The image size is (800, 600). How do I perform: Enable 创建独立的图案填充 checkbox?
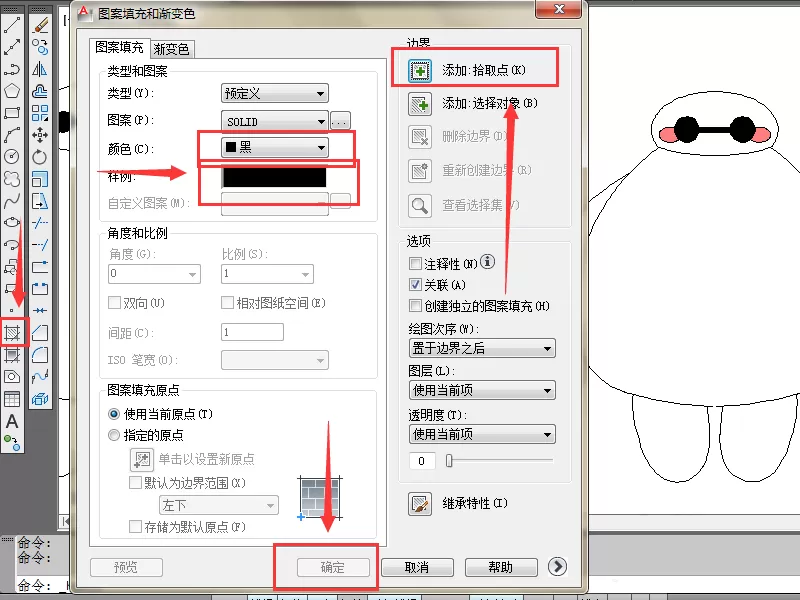click(x=415, y=306)
